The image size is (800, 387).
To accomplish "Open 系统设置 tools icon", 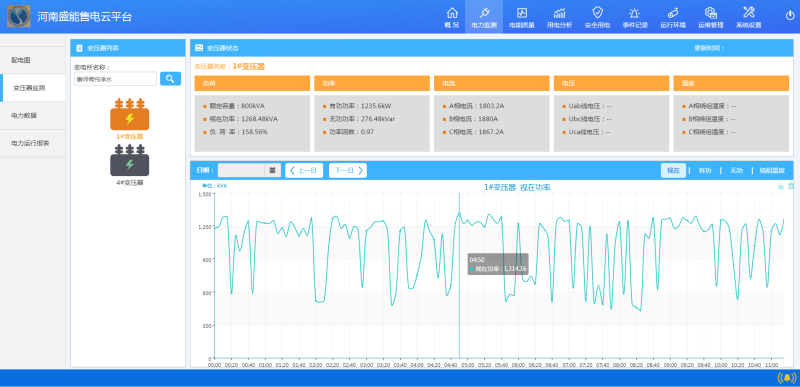I will 748,13.
